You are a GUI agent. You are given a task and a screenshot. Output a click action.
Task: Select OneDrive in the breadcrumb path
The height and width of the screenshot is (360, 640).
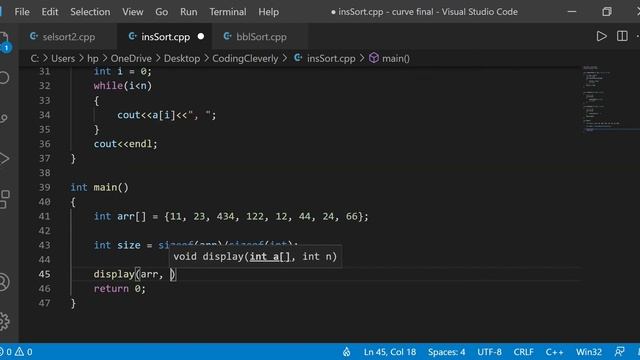[x=131, y=58]
